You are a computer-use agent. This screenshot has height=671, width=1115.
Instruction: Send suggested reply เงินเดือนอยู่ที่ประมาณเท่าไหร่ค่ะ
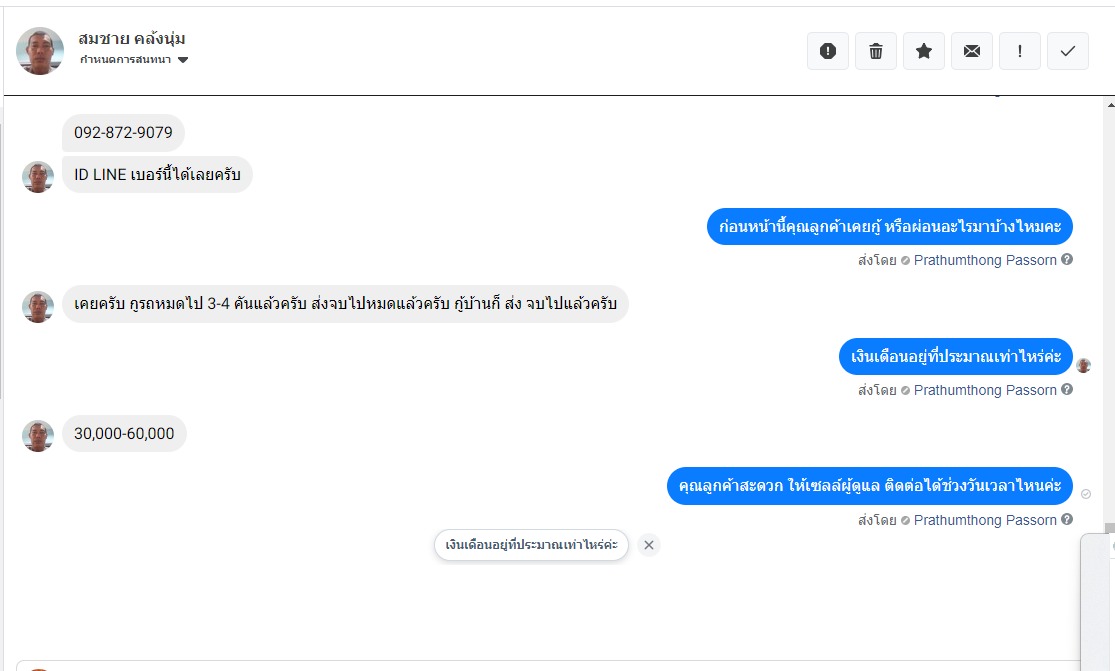[531, 545]
